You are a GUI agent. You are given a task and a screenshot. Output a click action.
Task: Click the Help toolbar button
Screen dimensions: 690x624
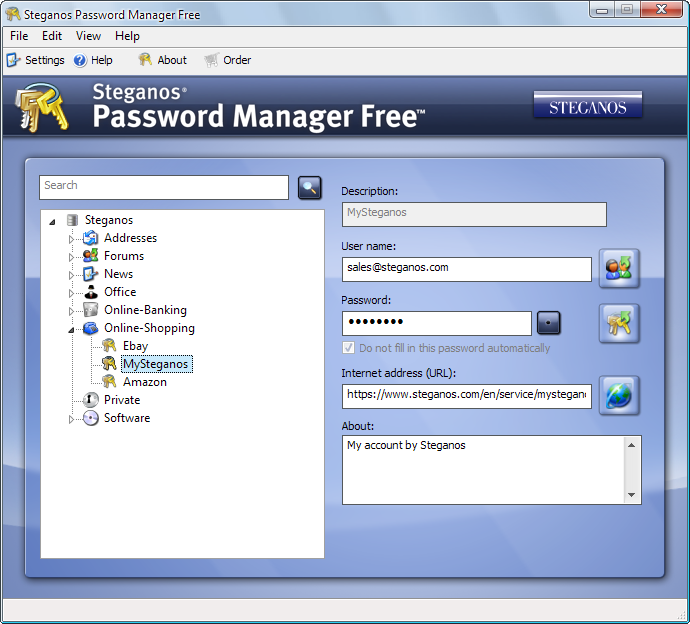[93, 60]
